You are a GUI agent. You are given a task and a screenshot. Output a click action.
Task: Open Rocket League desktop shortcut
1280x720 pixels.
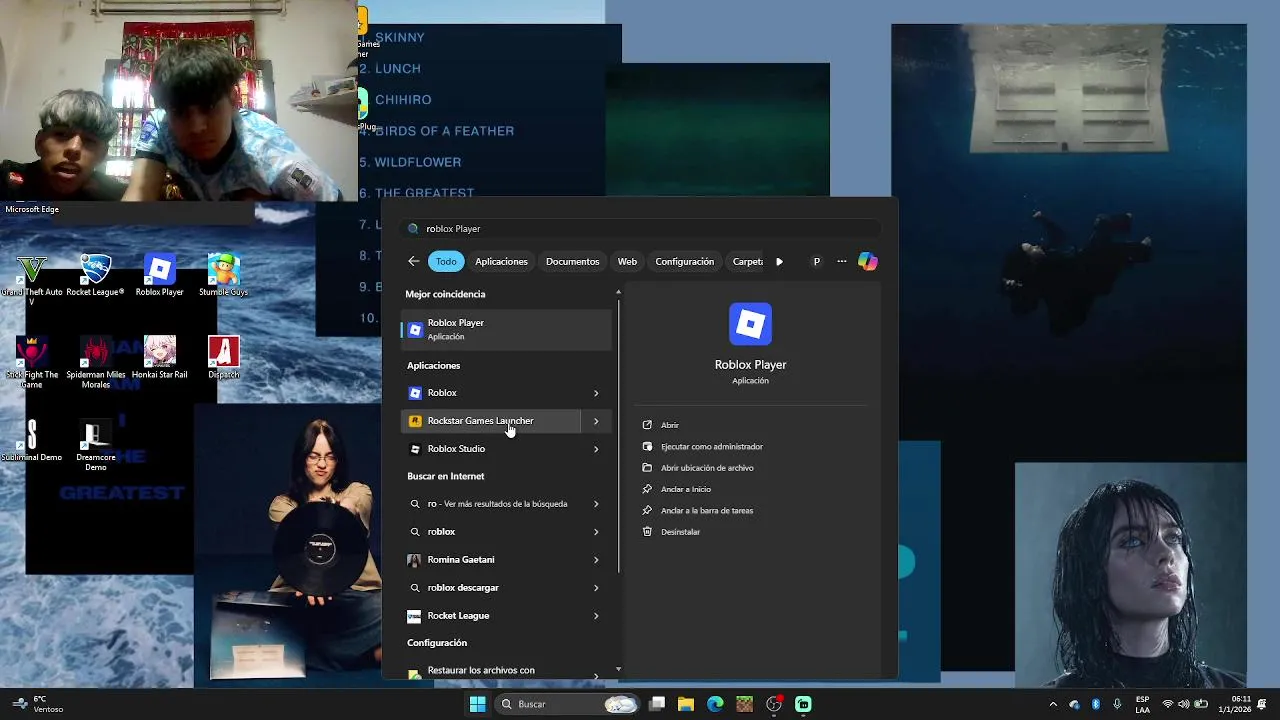click(95, 276)
